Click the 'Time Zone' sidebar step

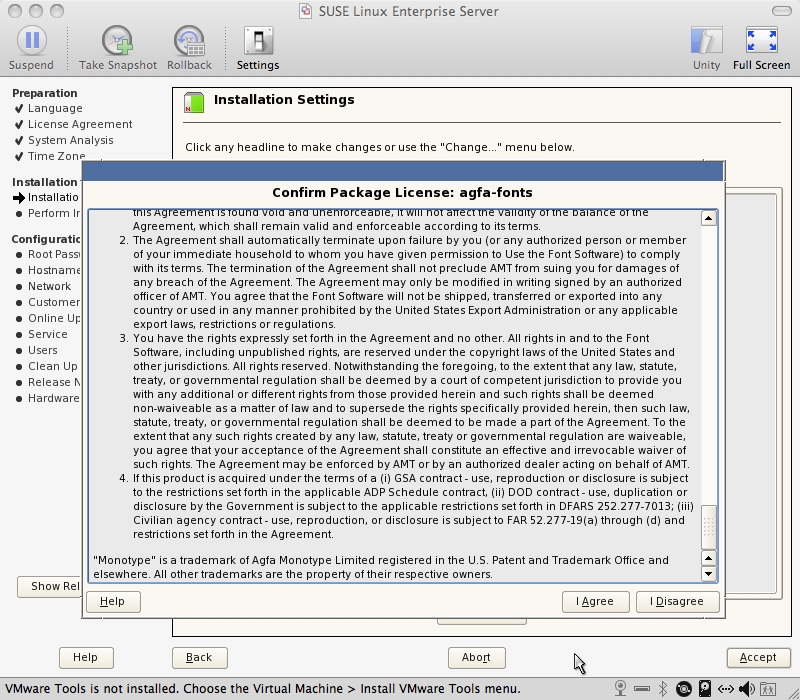pos(57,156)
